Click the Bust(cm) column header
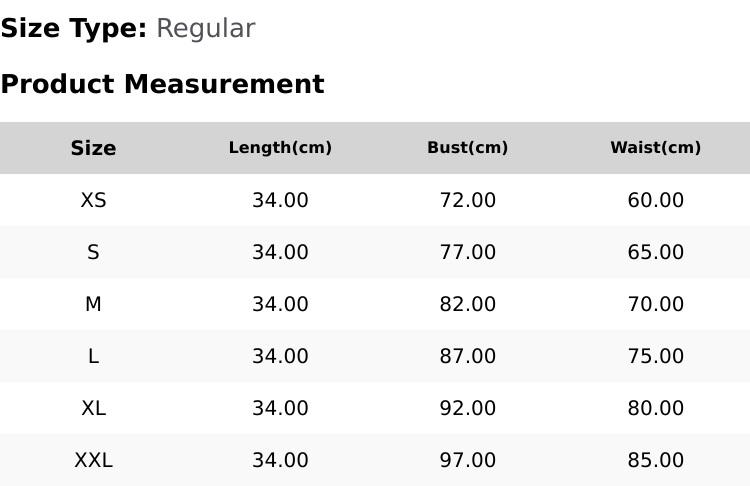 click(x=468, y=148)
